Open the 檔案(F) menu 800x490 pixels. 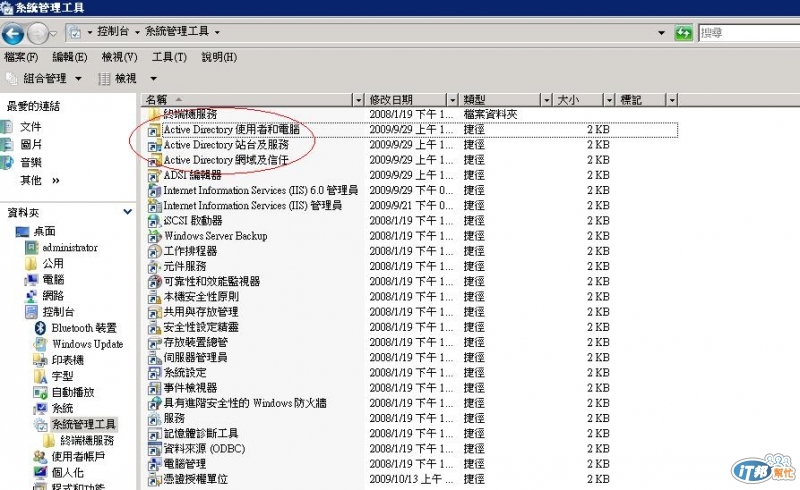(21, 57)
